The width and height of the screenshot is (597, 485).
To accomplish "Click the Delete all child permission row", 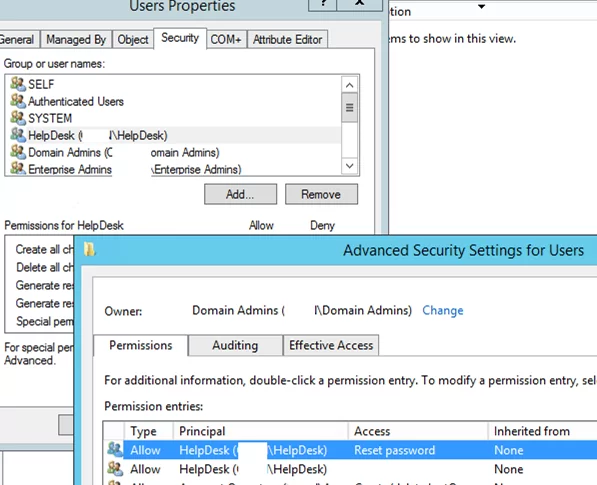I will coord(44,267).
